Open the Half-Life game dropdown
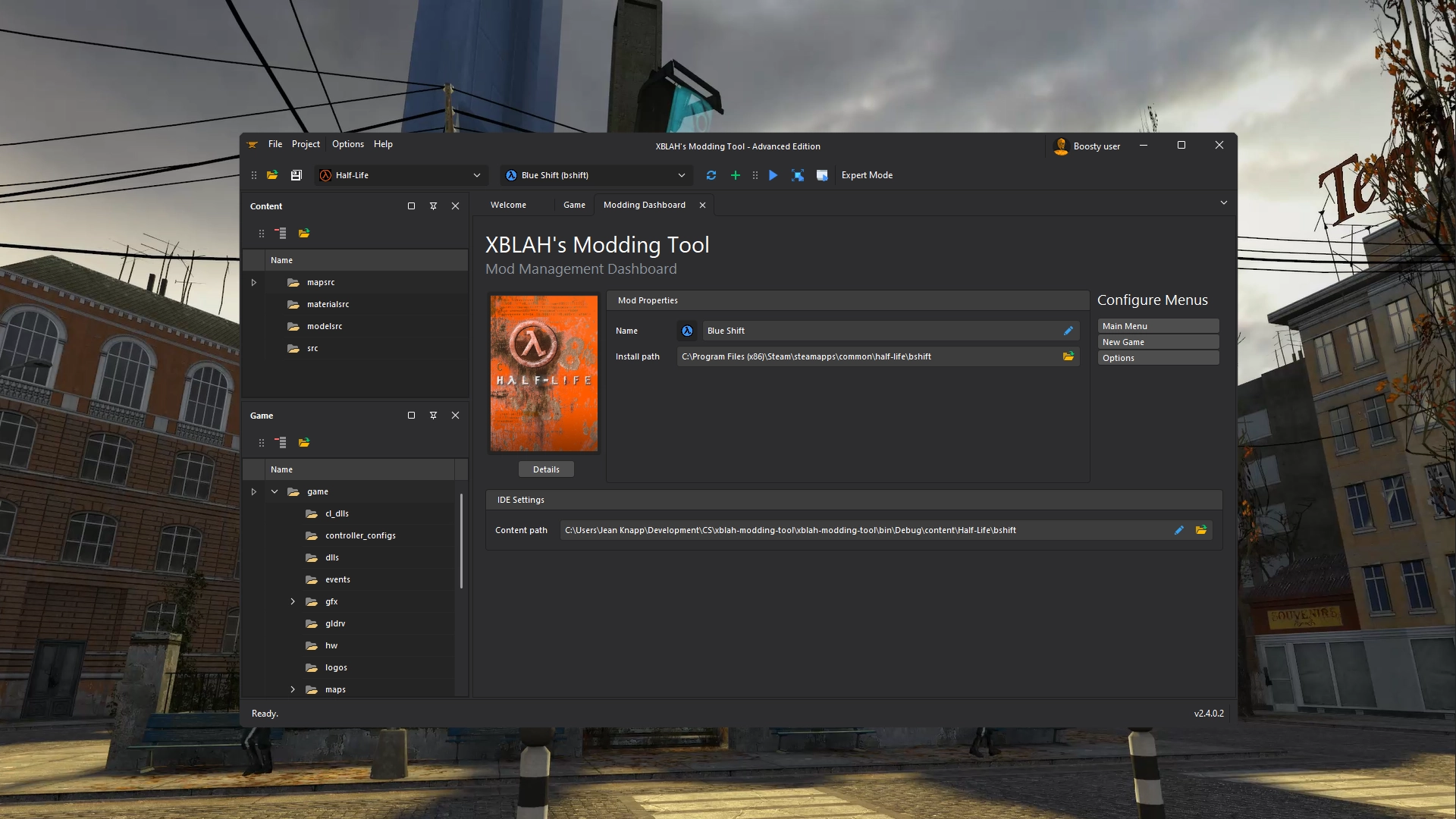The height and width of the screenshot is (819, 1456). coord(400,175)
